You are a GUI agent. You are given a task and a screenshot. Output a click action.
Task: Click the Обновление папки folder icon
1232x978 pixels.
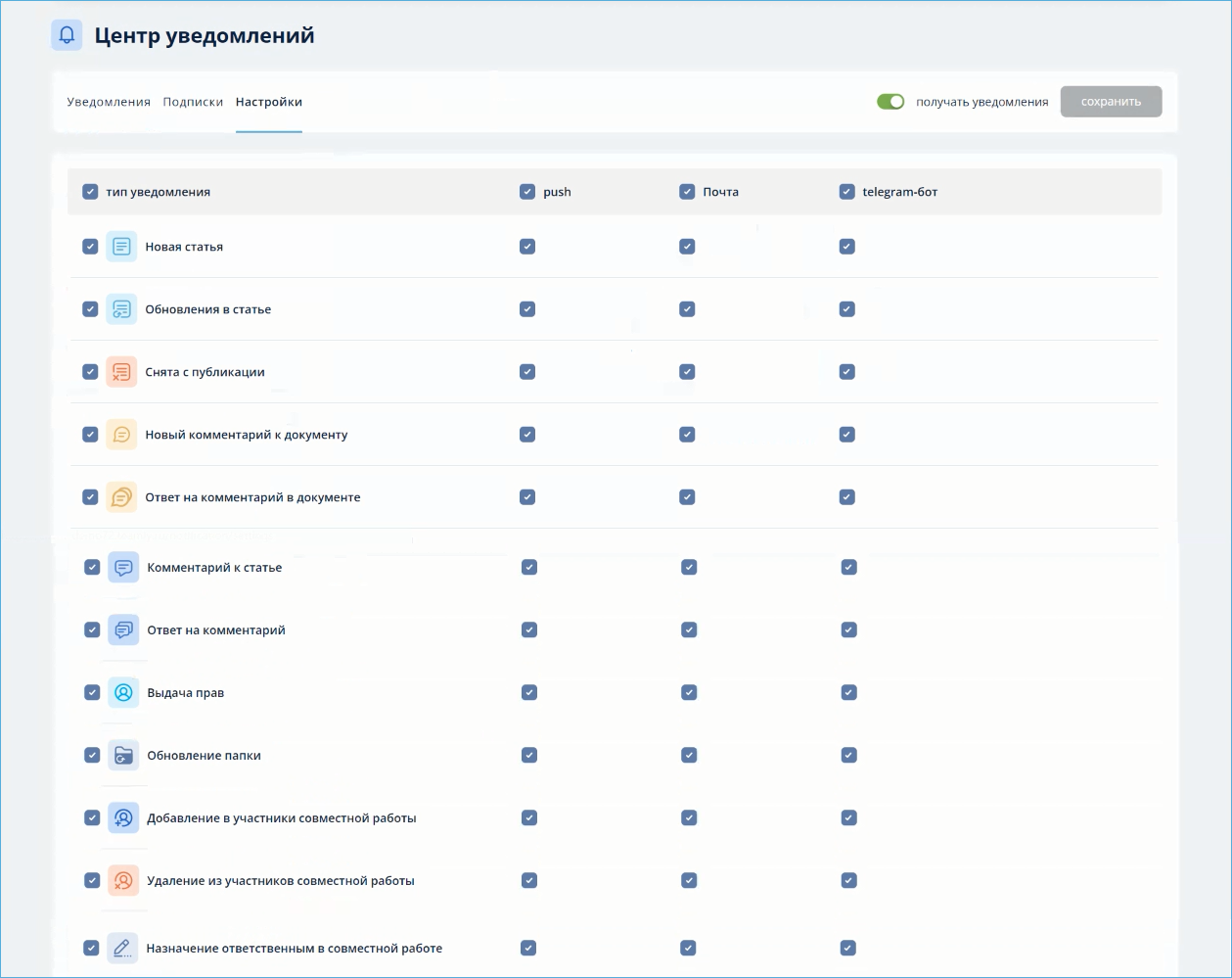tap(123, 755)
